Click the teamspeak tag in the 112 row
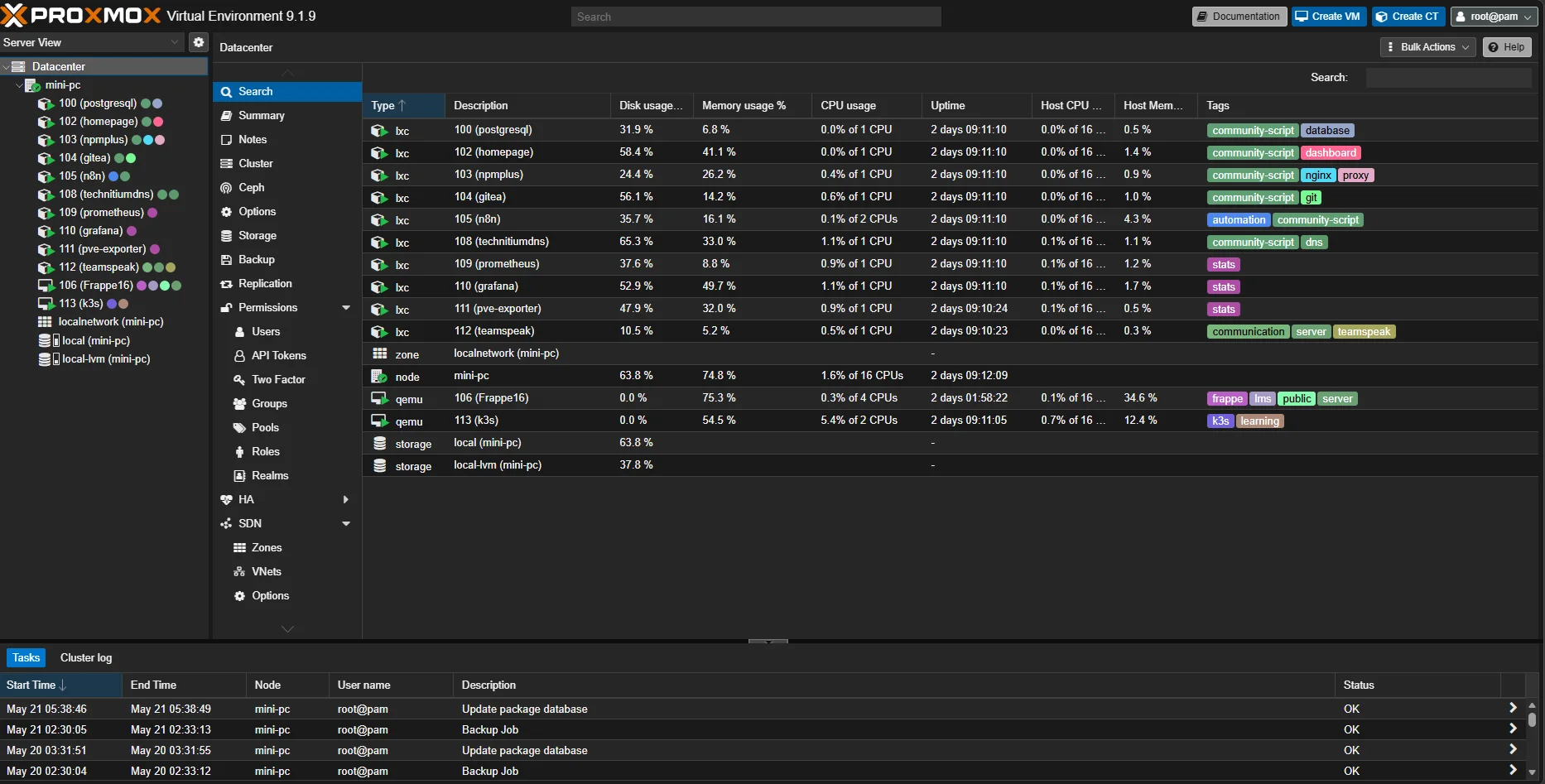Viewport: 1545px width, 784px height. (1364, 332)
